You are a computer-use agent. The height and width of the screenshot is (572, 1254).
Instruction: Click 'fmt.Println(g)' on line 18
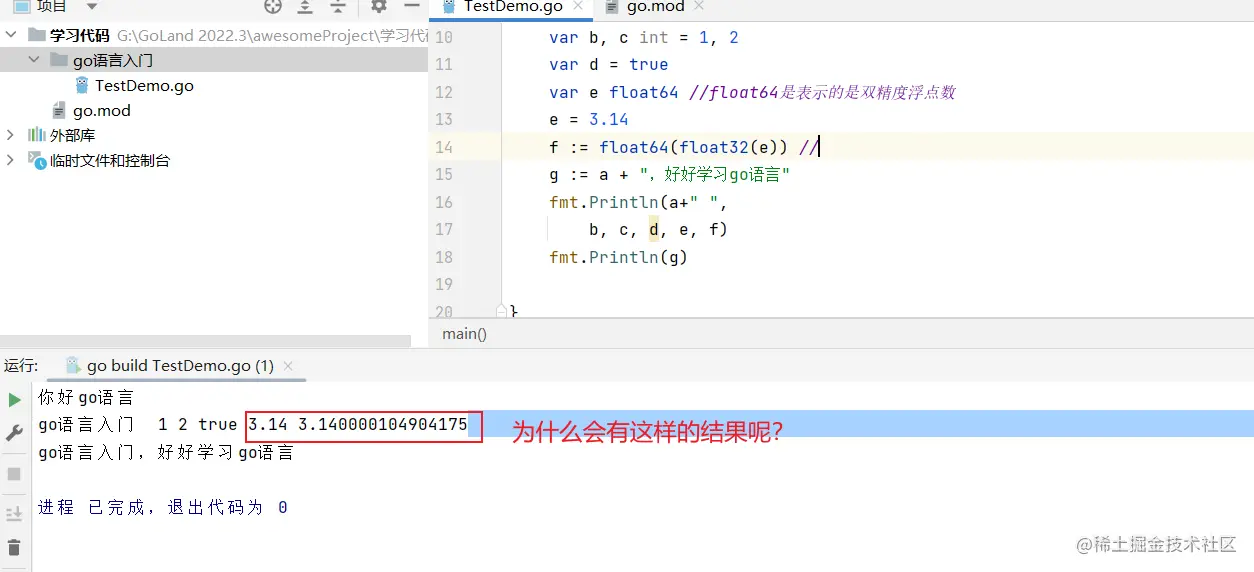618,257
